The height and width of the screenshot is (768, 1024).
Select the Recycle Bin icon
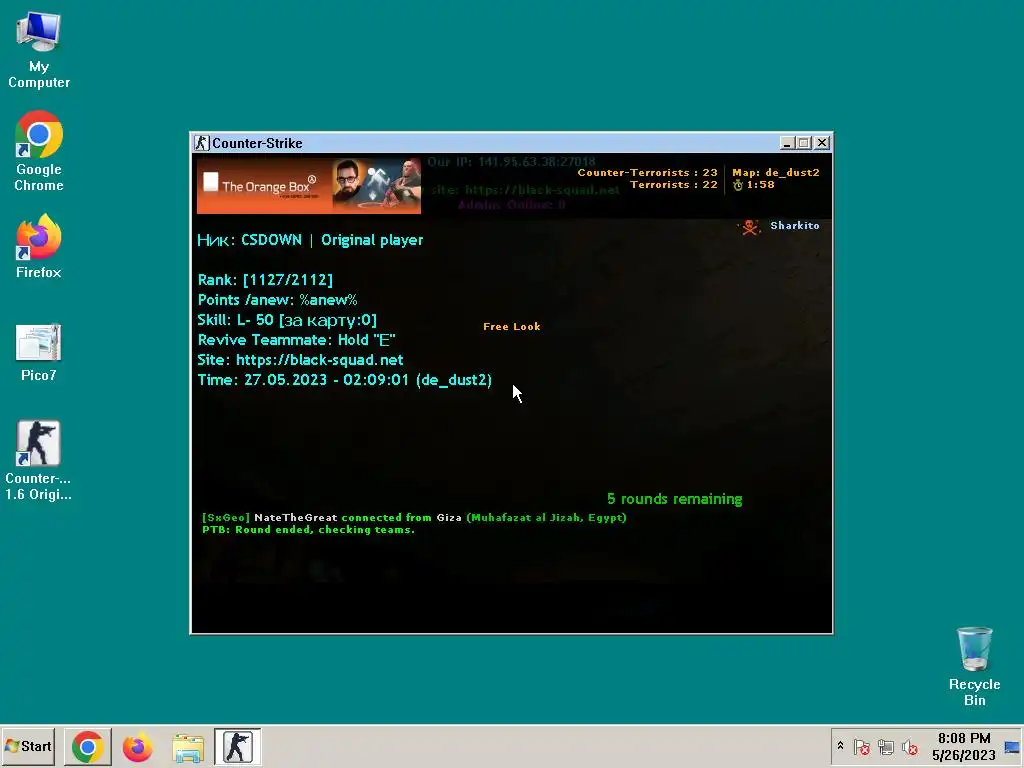974,666
